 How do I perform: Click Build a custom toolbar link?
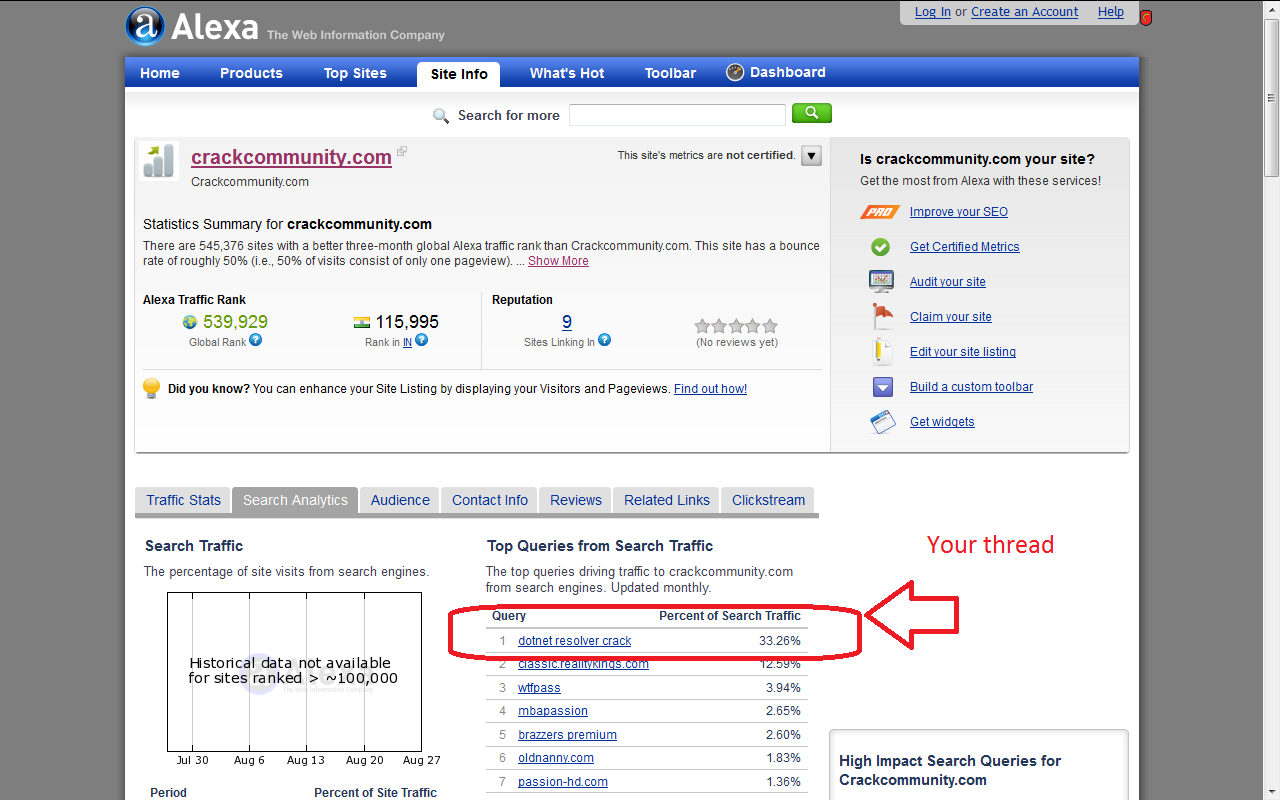tap(972, 387)
